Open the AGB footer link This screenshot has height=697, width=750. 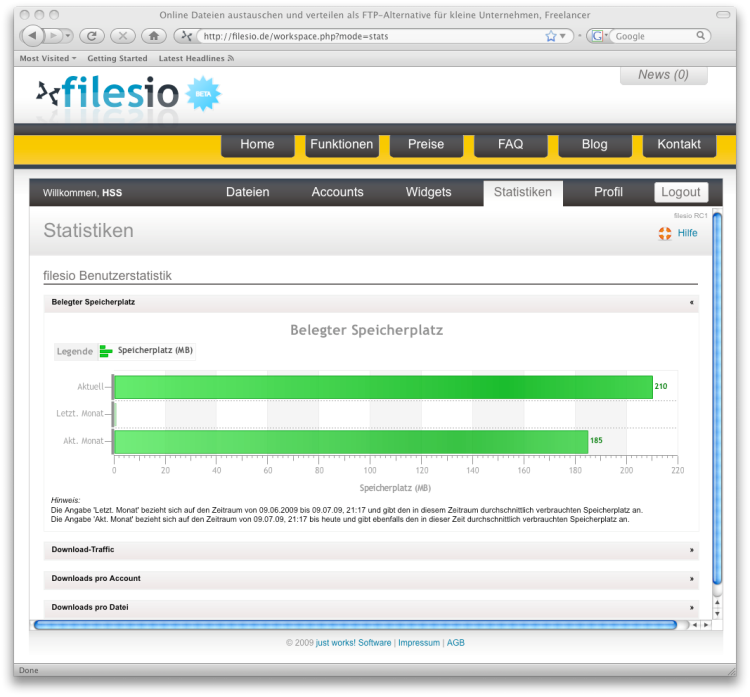pyautogui.click(x=455, y=643)
